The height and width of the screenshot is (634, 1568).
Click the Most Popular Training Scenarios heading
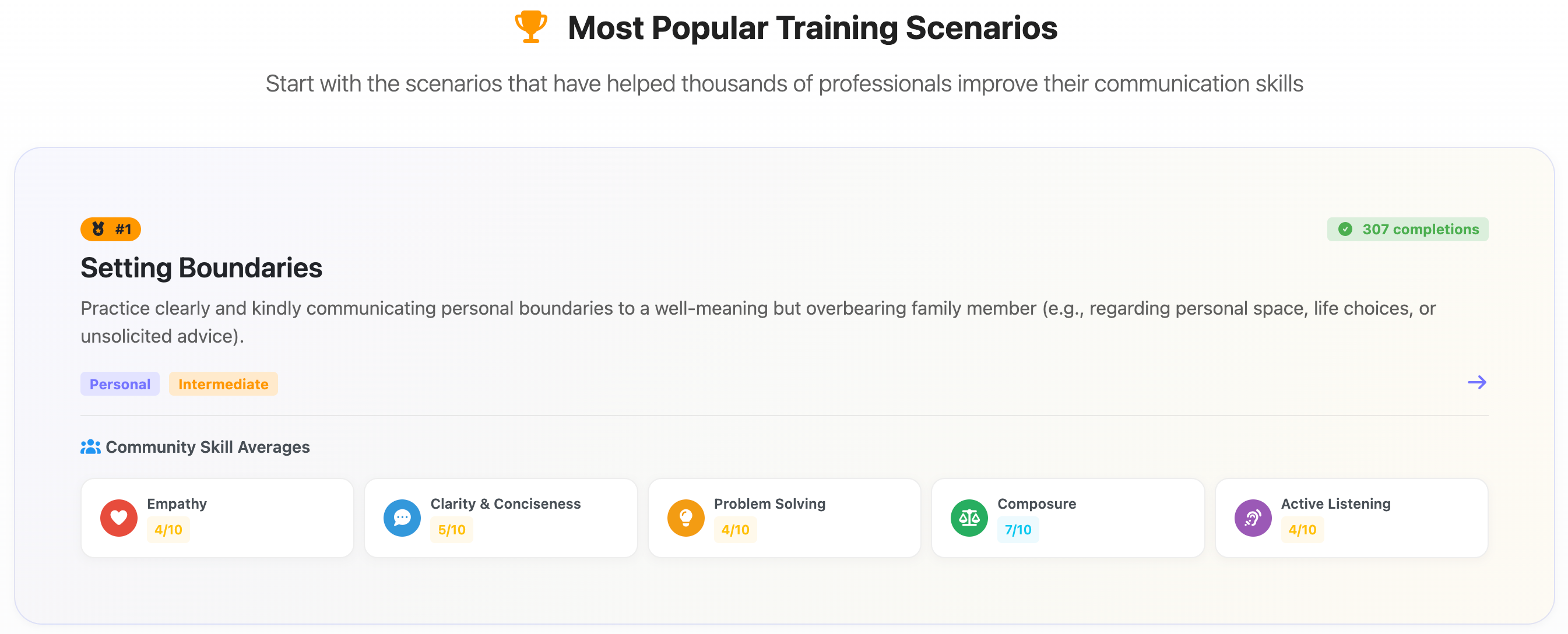pyautogui.click(x=812, y=28)
